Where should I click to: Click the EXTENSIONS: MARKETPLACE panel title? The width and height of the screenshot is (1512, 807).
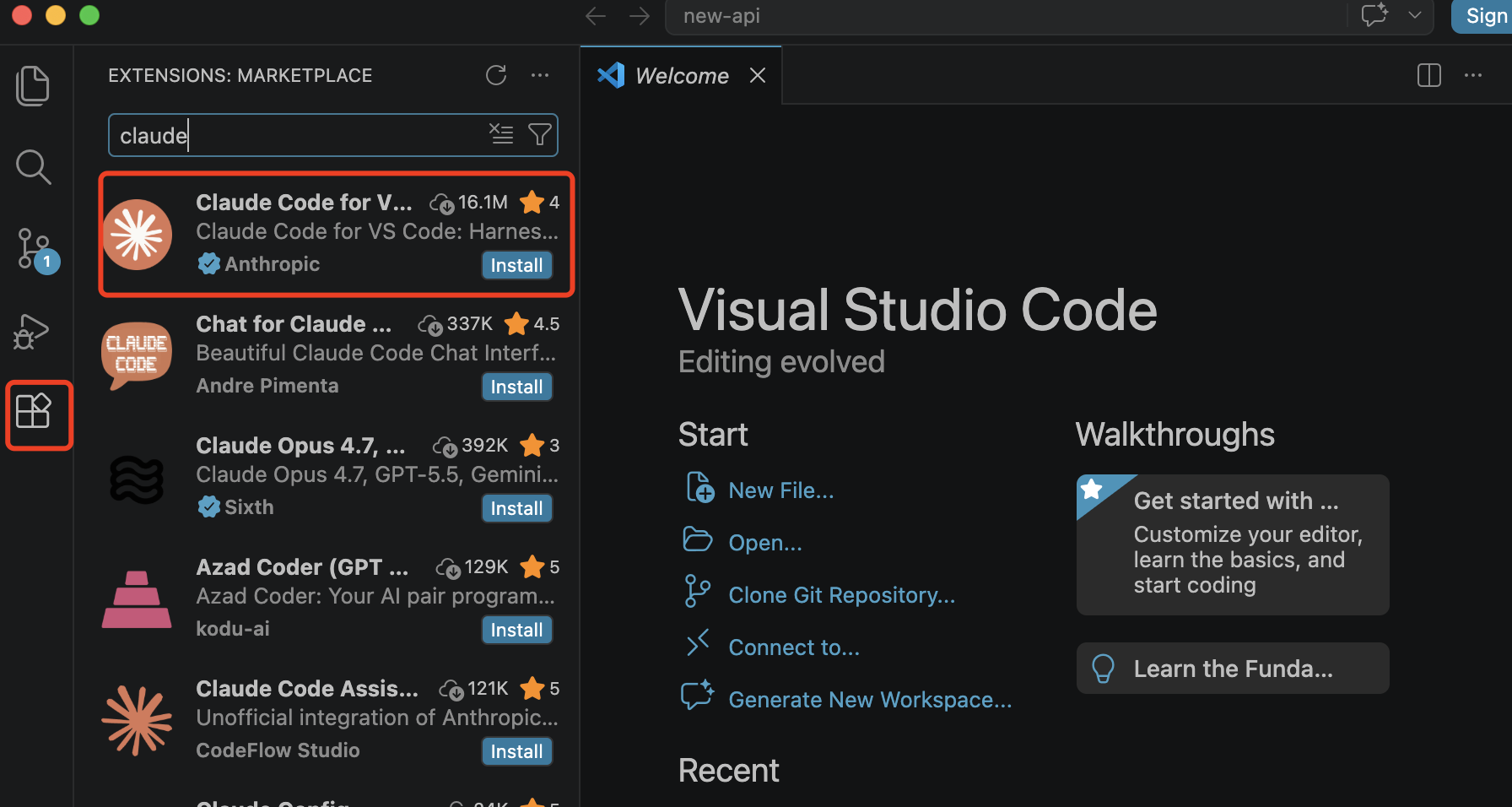(x=240, y=75)
